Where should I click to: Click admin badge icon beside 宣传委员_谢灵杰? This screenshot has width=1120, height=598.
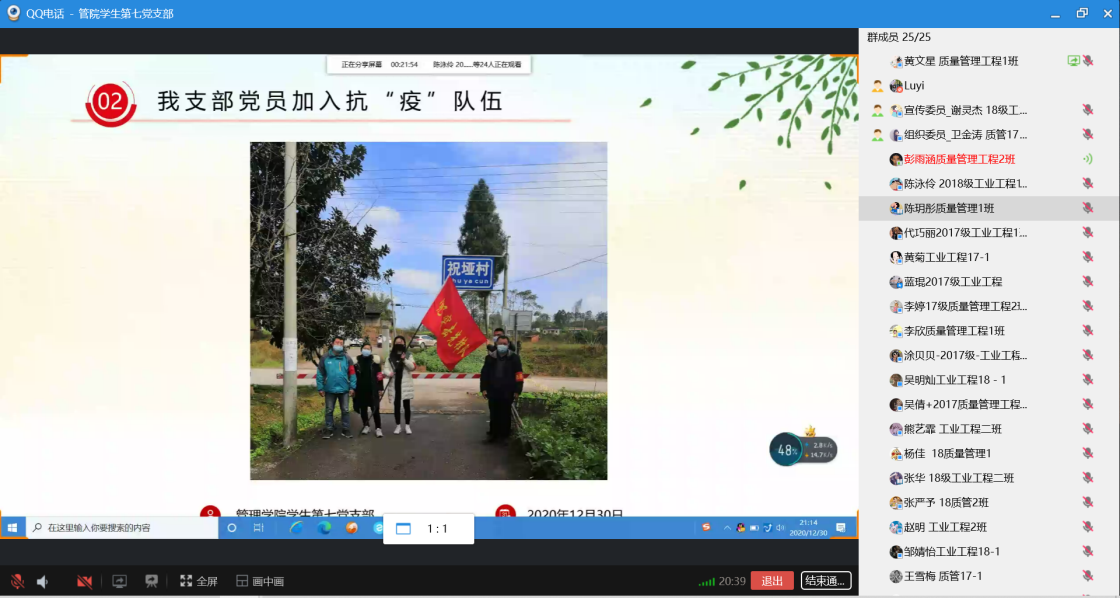coord(877,110)
